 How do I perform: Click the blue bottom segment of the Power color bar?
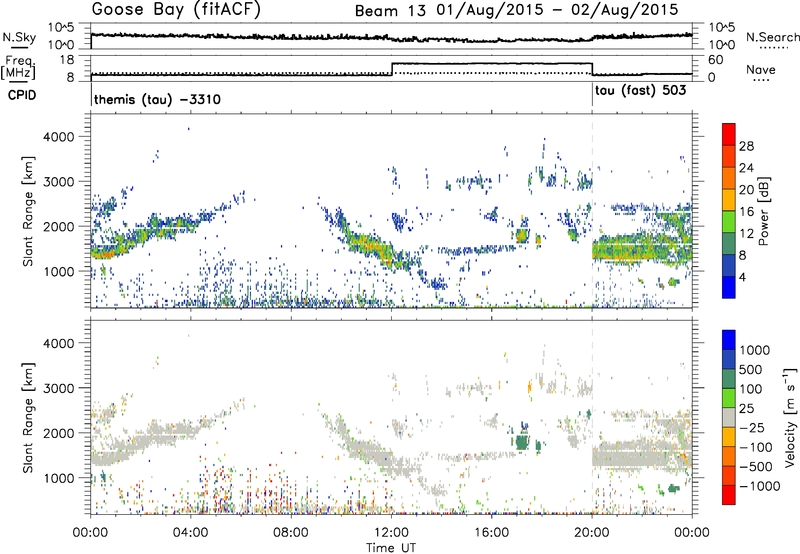pyautogui.click(x=729, y=287)
